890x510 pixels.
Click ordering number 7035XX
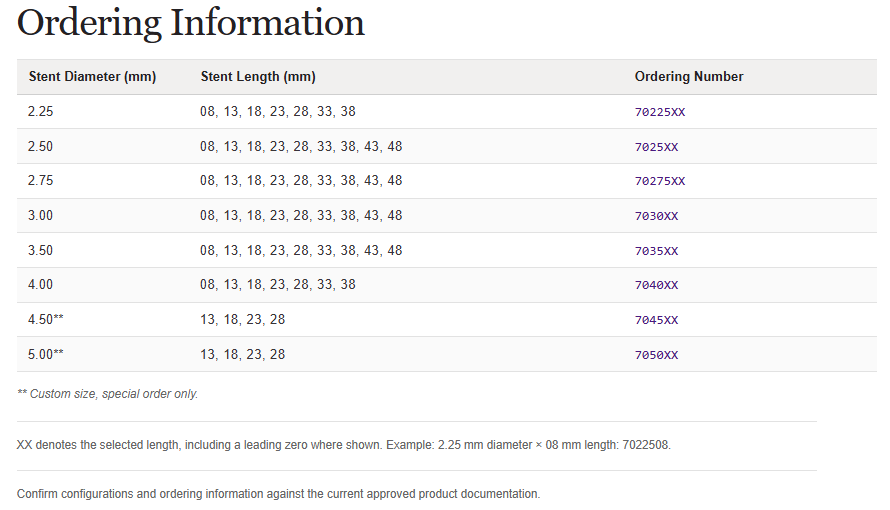click(656, 251)
